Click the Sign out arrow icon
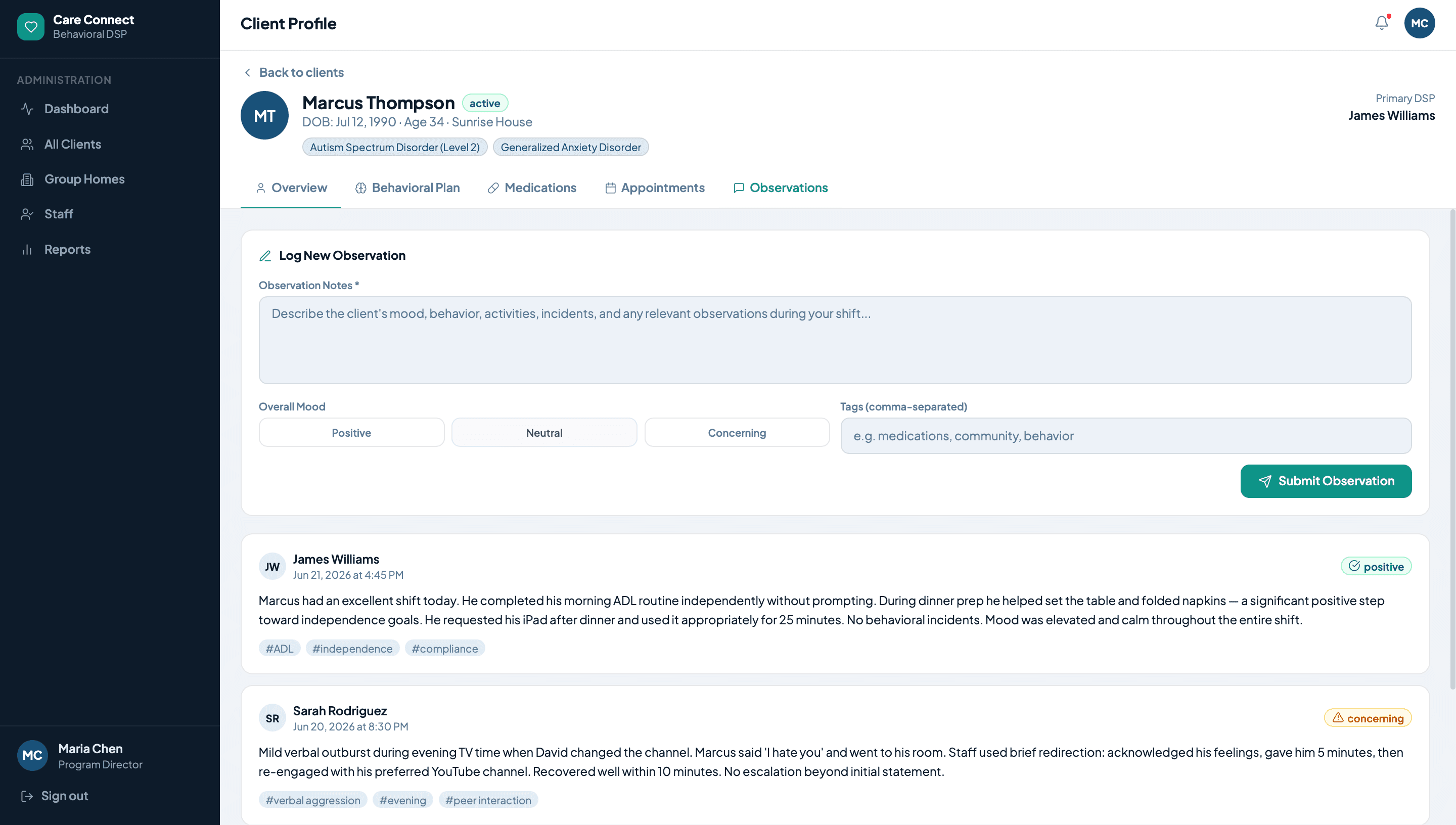 [27, 796]
